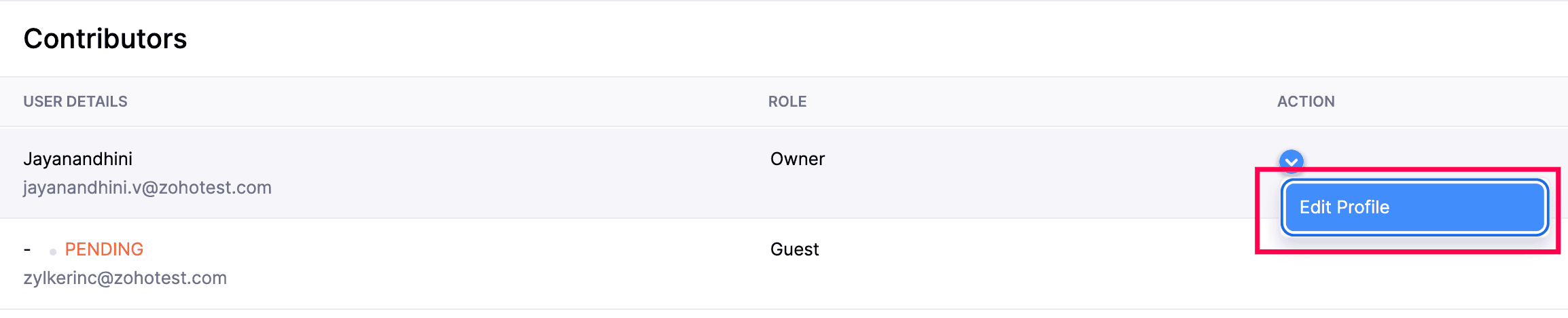This screenshot has height=318, width=1568.
Task: Click the zylkerinc@zohotest.com email address
Action: click(125, 278)
